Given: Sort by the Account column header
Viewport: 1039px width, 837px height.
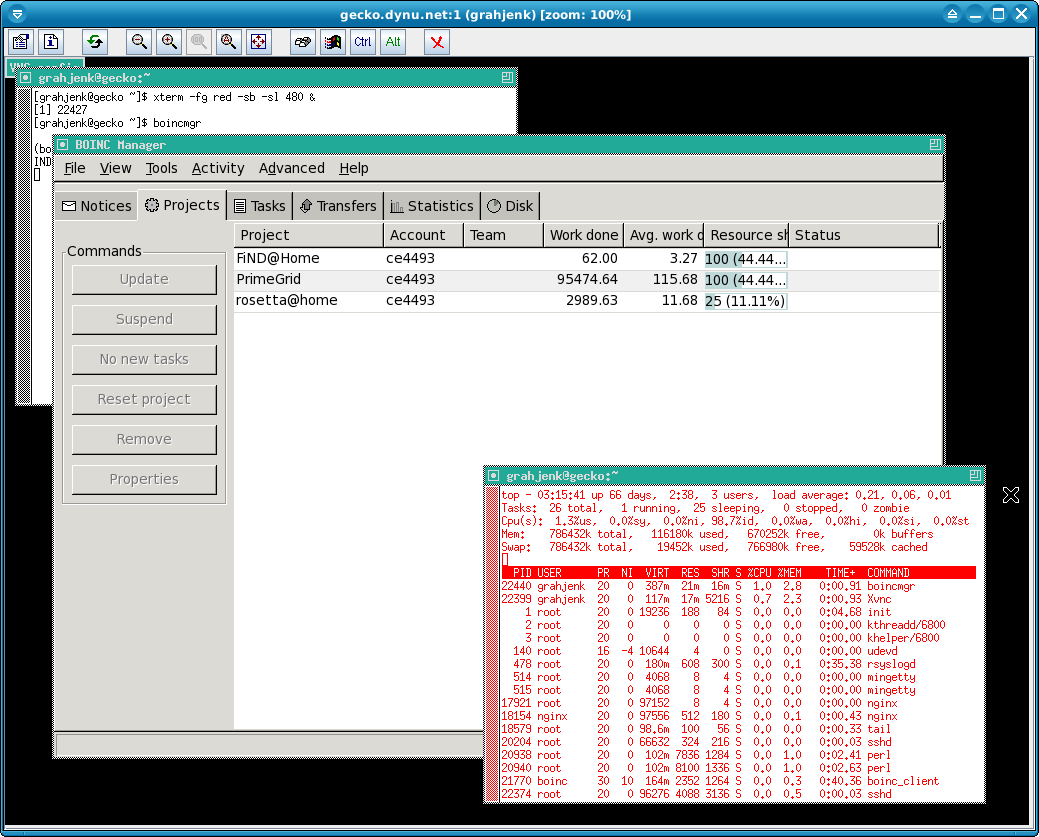Looking at the screenshot, I should click(423, 235).
